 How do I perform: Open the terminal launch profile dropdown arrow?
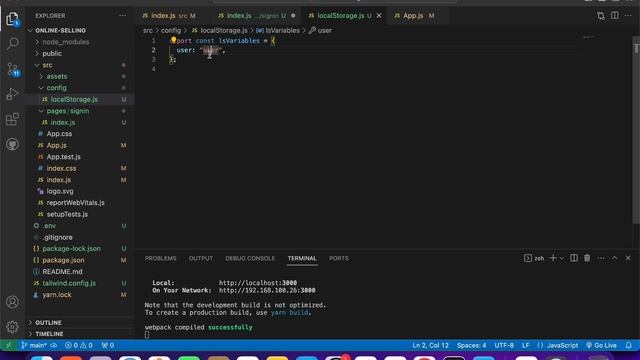coord(562,258)
